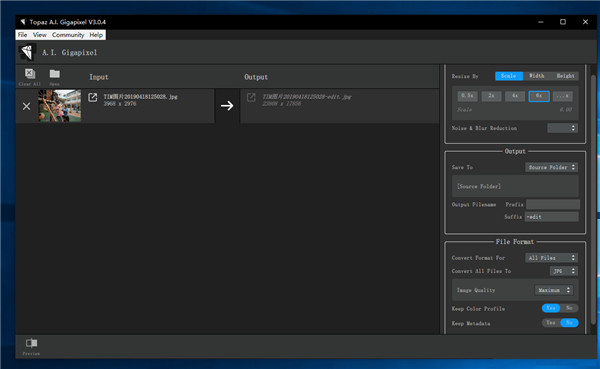Choose the 4x scale button
600x369 pixels.
[x=515, y=96]
